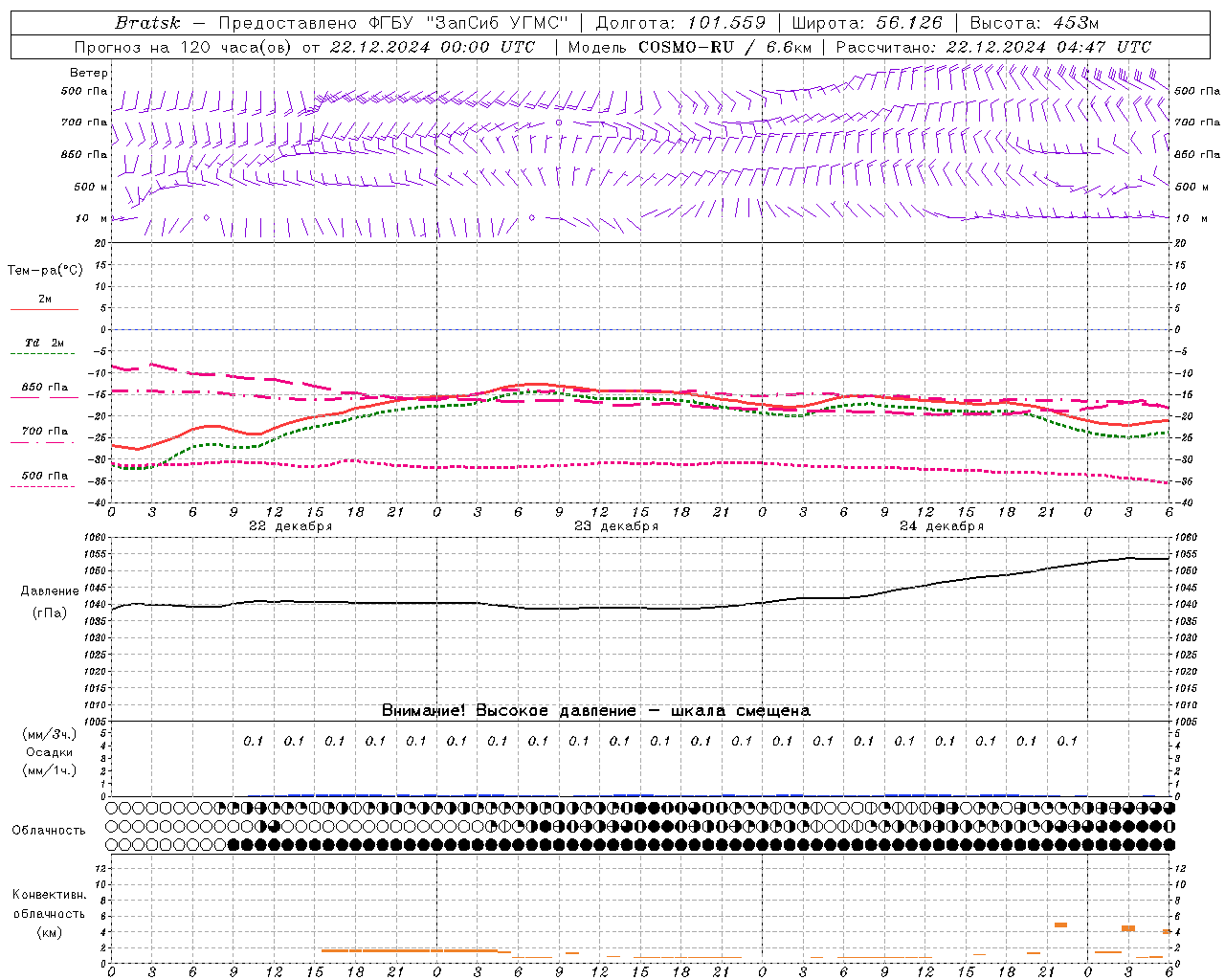Click the Конвективн. convective cloud label

point(49,895)
